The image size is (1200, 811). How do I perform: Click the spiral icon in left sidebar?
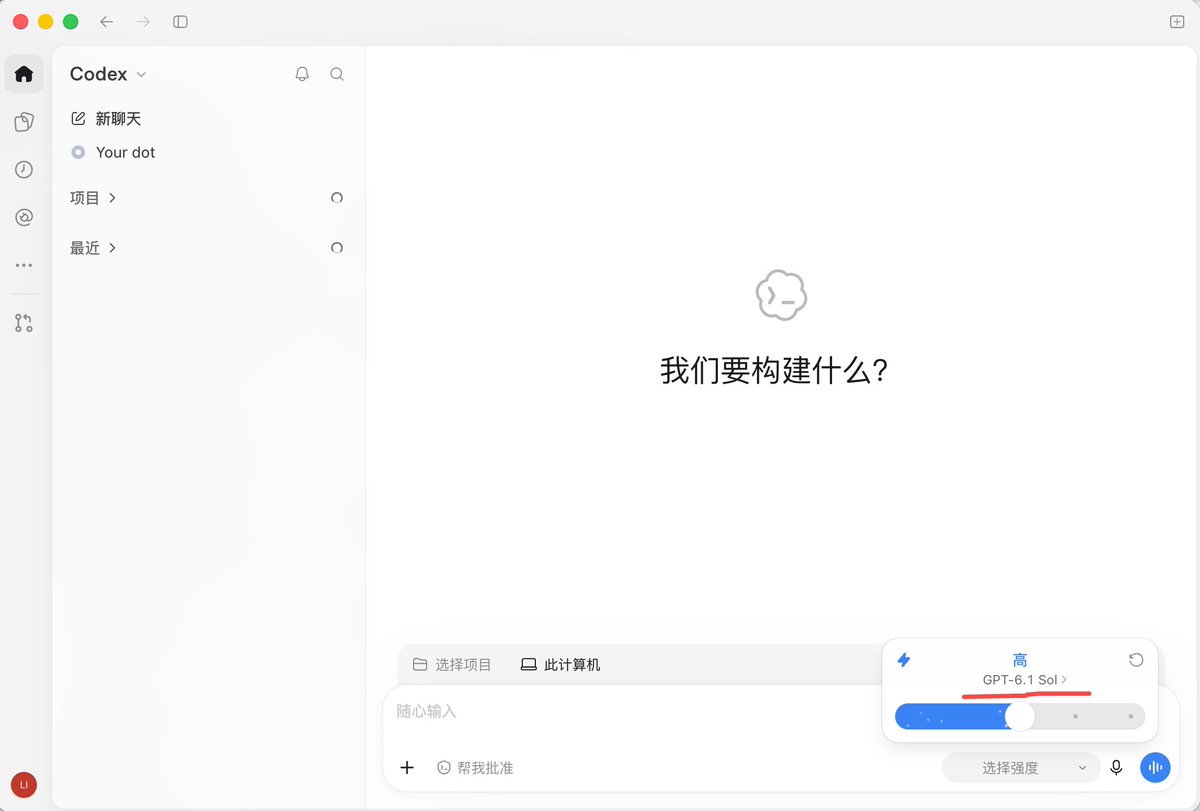tap(24, 217)
